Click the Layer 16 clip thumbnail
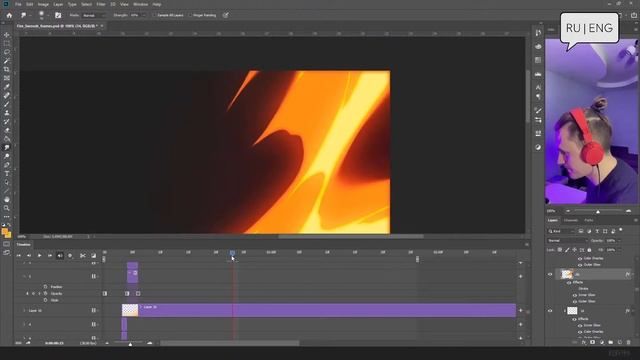The width and height of the screenshot is (640, 360). (130, 310)
